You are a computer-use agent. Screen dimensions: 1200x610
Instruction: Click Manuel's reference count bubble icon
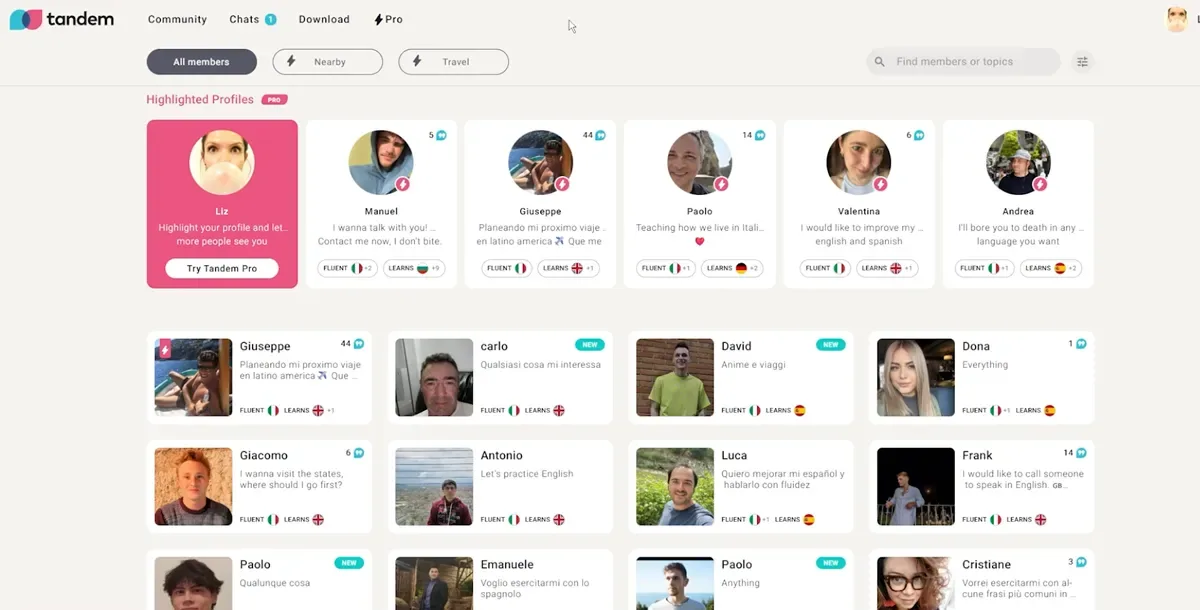[x=441, y=135]
